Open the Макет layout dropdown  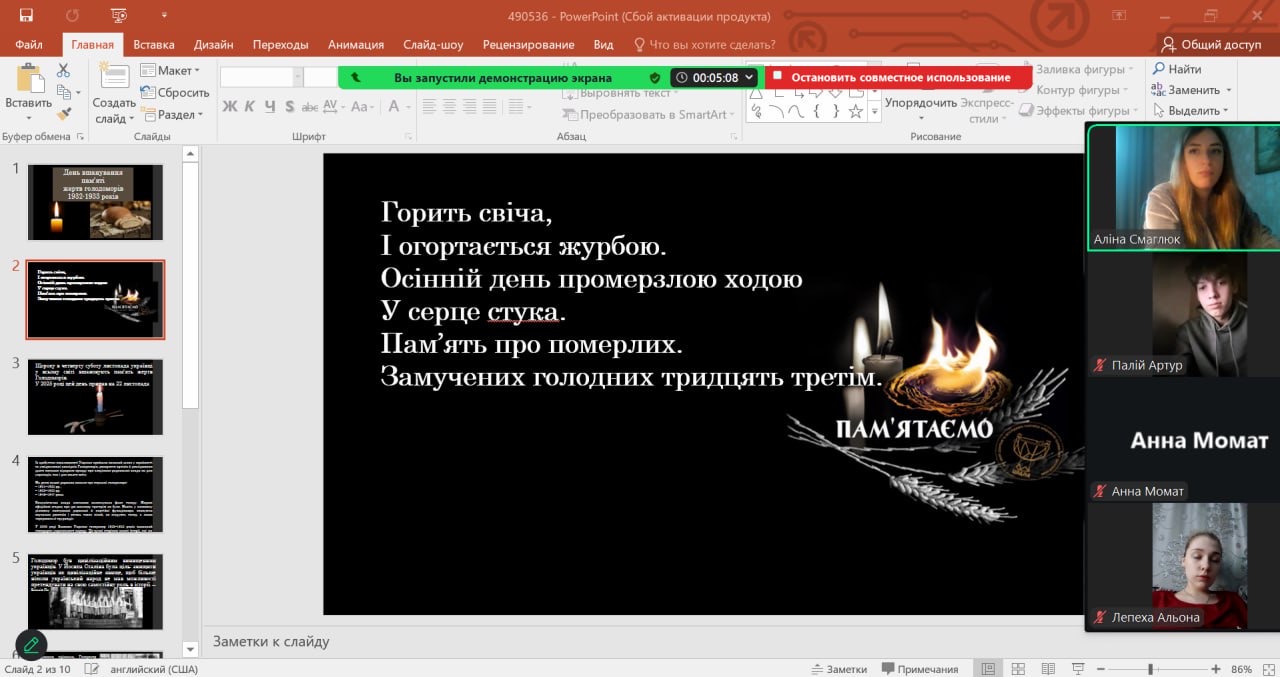(x=170, y=71)
